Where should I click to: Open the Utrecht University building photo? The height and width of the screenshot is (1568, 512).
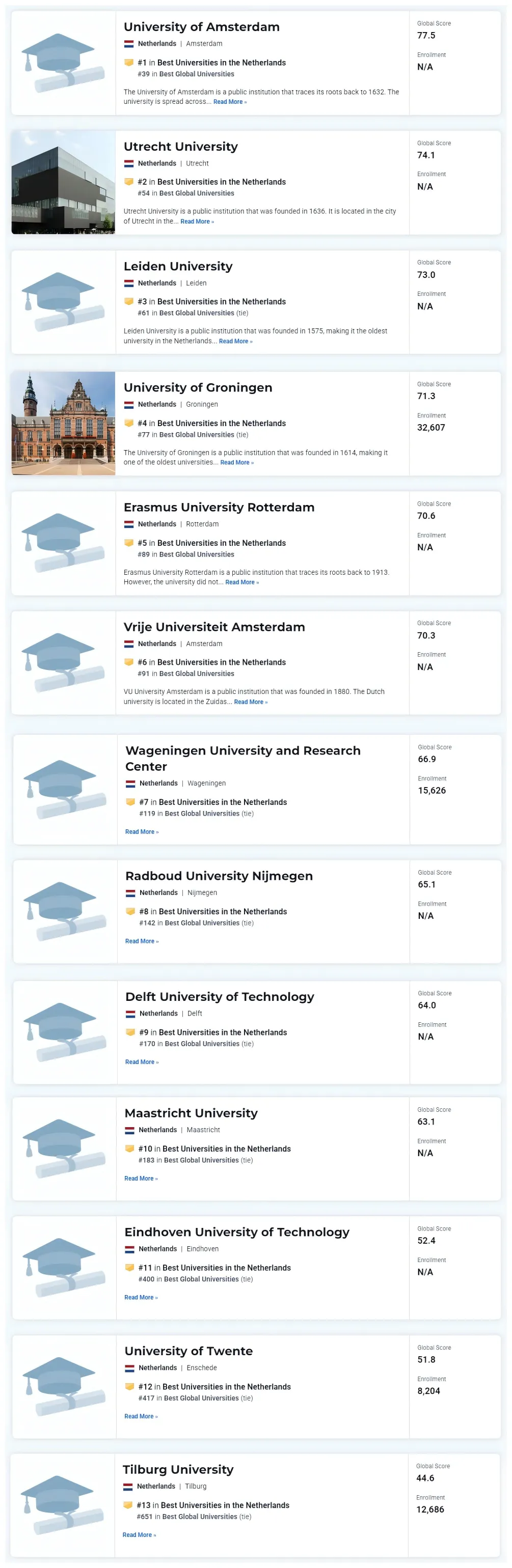63,182
